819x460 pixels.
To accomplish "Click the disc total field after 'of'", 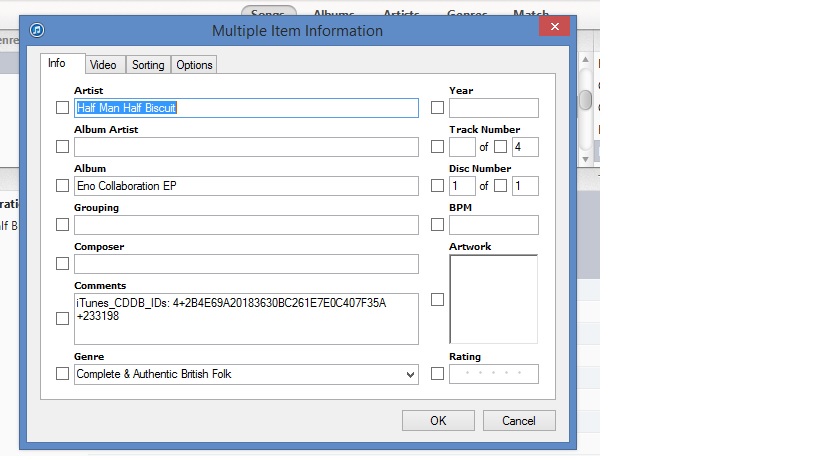I will coord(525,186).
